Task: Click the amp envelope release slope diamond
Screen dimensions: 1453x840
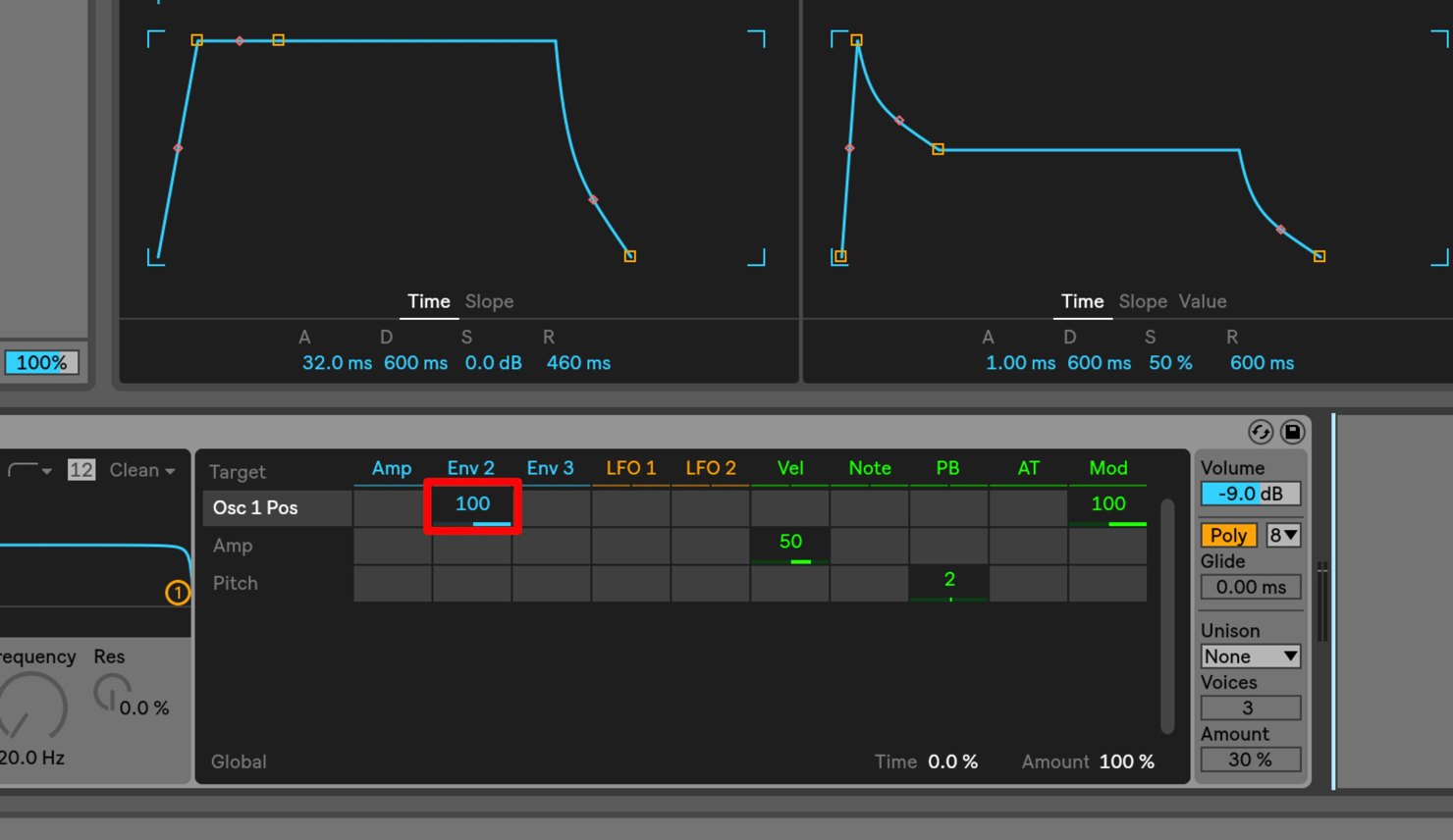Action: tap(593, 200)
